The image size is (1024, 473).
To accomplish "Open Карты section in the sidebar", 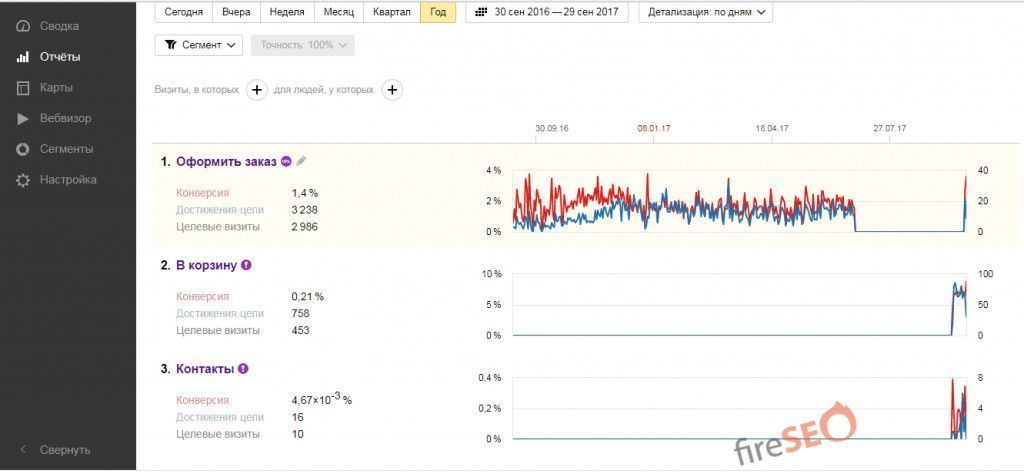I will [x=56, y=88].
